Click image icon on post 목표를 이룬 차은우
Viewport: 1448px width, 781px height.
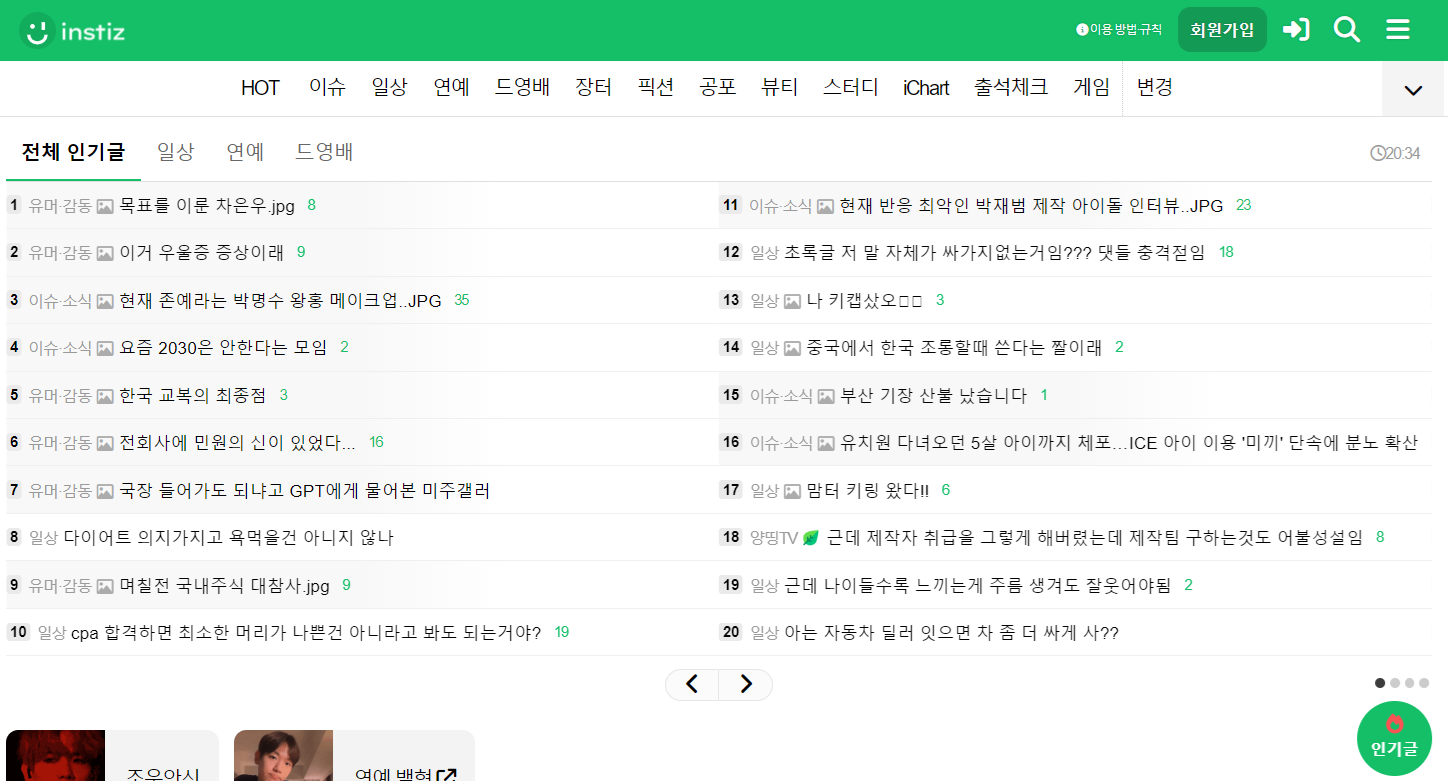105,206
